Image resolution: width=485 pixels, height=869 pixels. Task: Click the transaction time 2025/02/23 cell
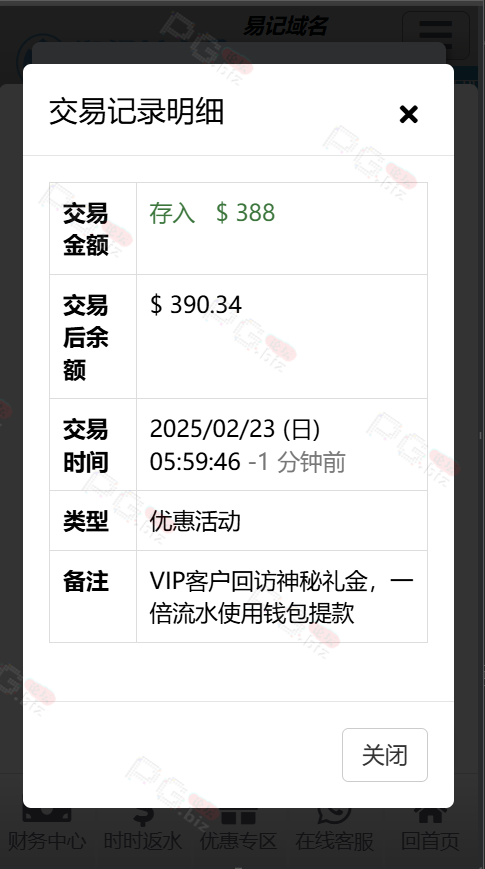[x=282, y=444]
